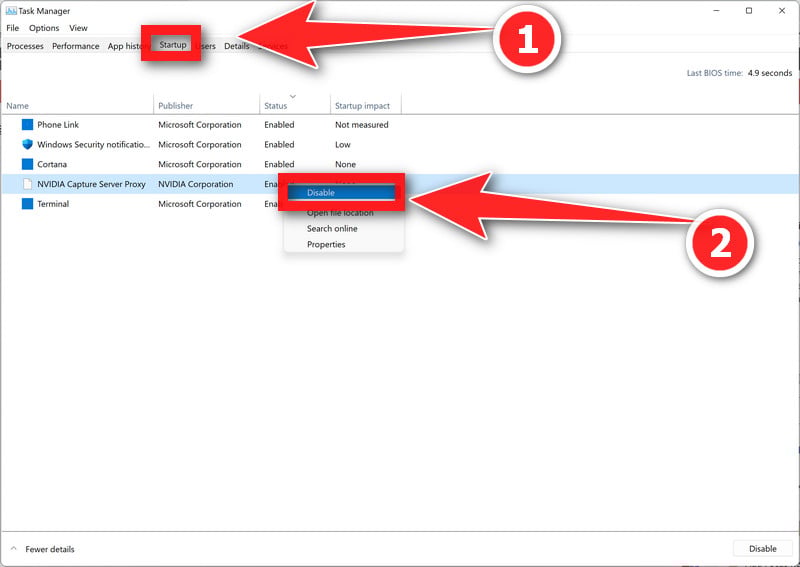Select the Cortana row name
This screenshot has width=800, height=567.
point(52,164)
